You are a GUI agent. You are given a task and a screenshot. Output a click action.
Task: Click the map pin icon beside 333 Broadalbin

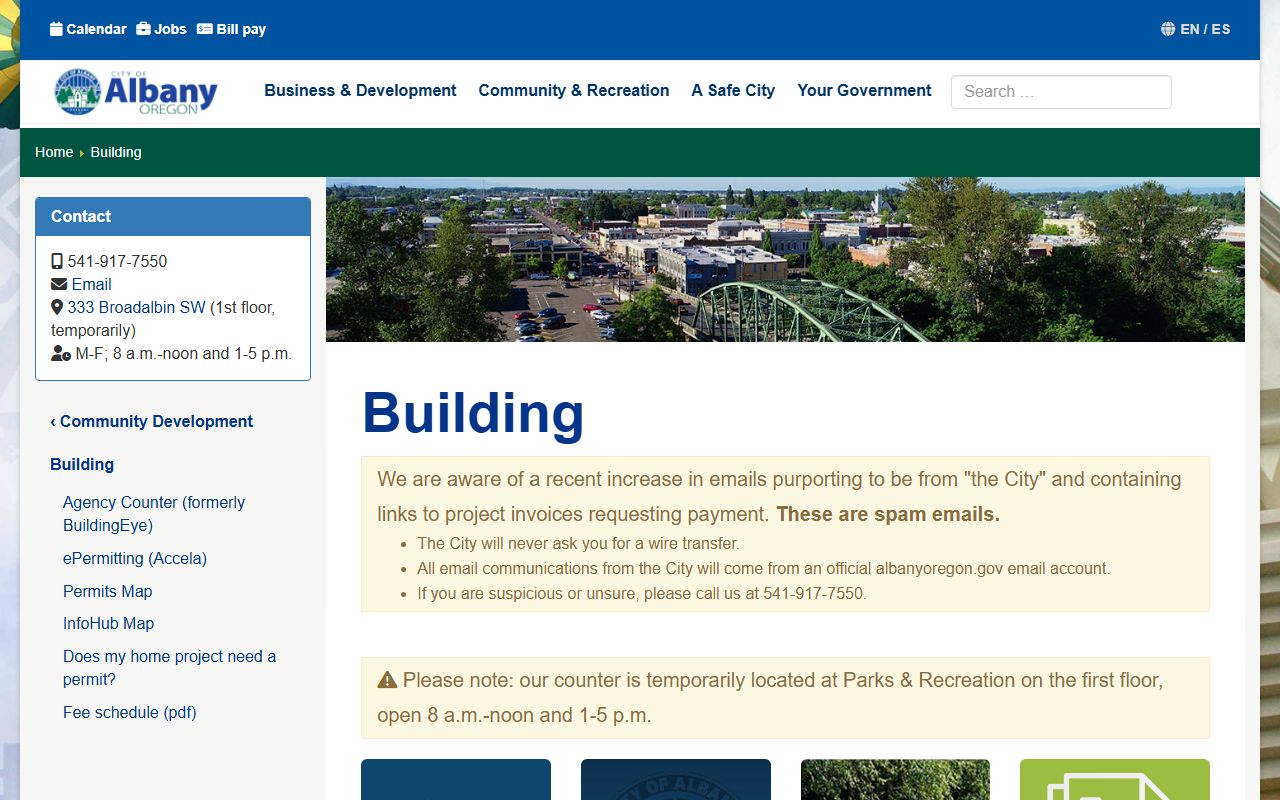(x=57, y=307)
